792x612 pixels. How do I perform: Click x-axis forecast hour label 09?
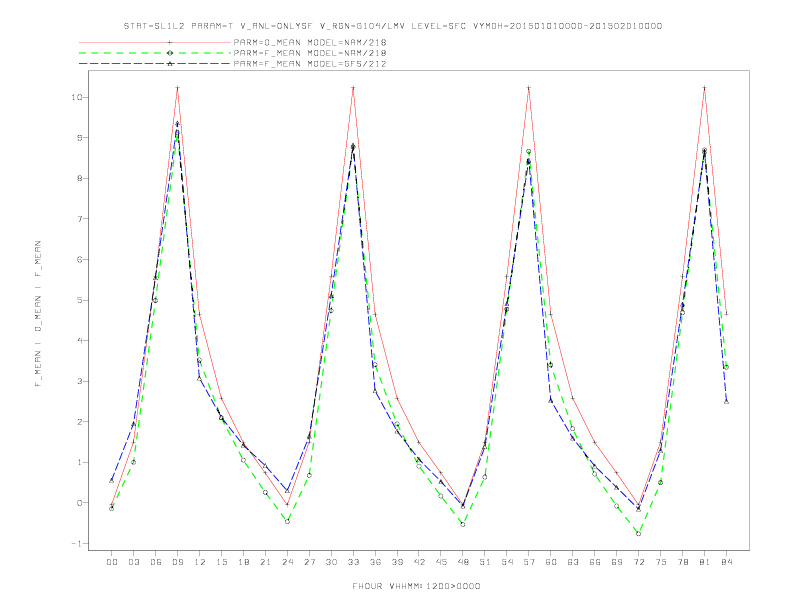177,562
